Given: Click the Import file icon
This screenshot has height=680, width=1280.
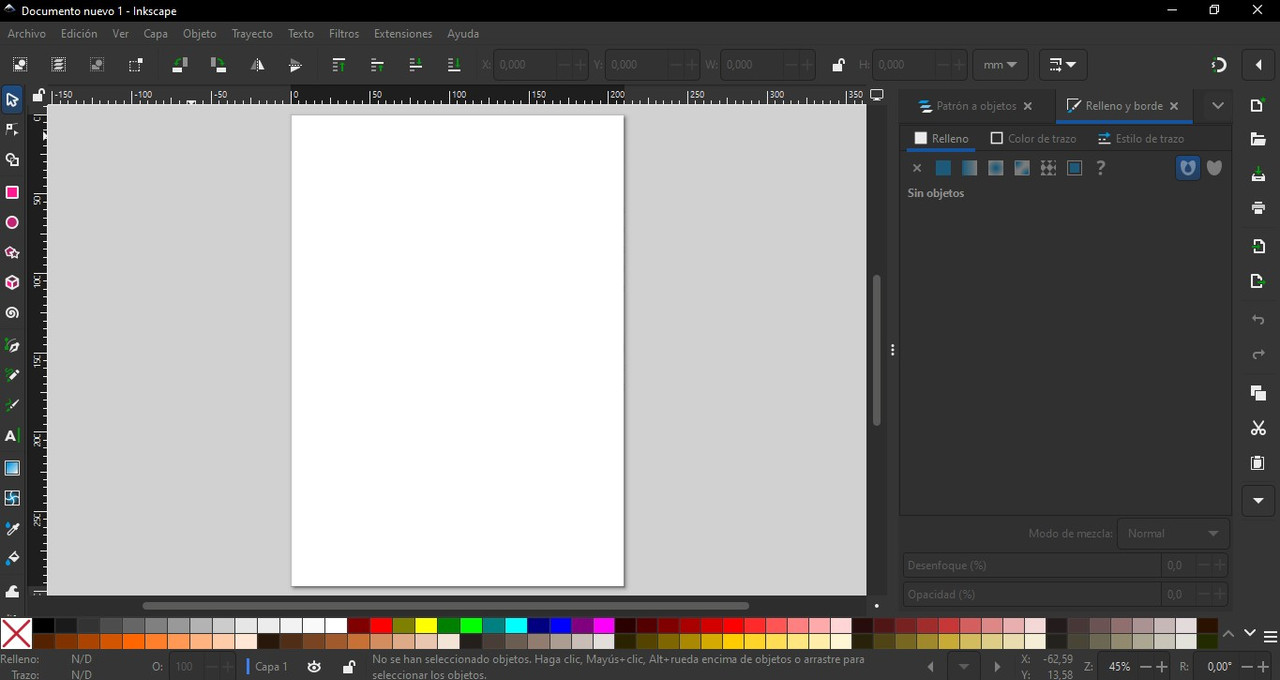Looking at the screenshot, I should tap(1258, 246).
